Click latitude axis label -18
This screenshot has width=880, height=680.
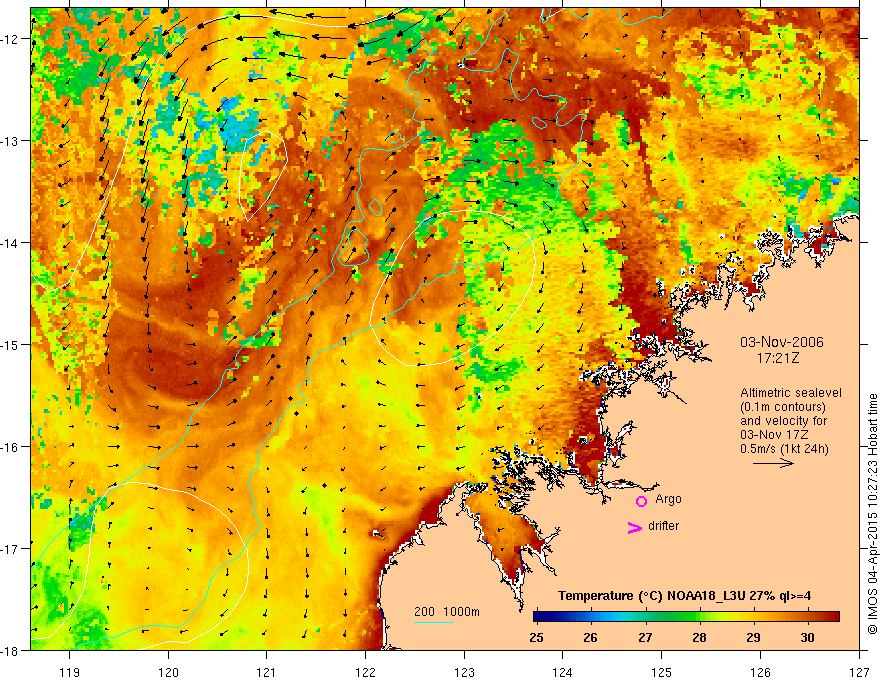click(9, 651)
